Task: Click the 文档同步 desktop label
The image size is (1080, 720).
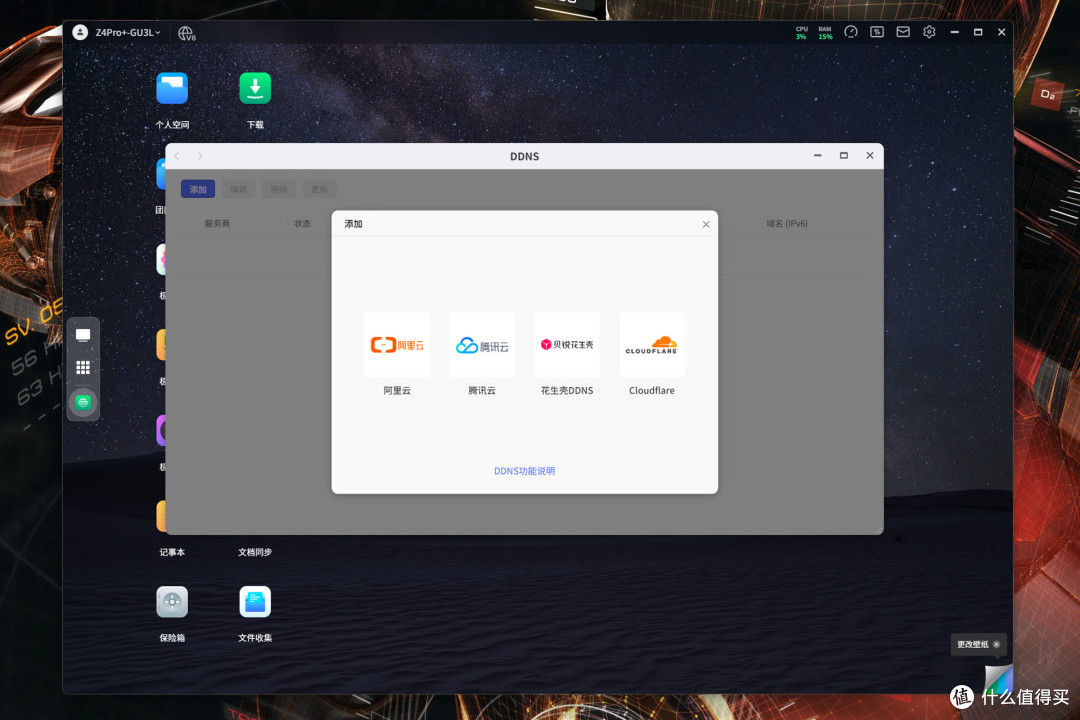Action: [x=255, y=552]
